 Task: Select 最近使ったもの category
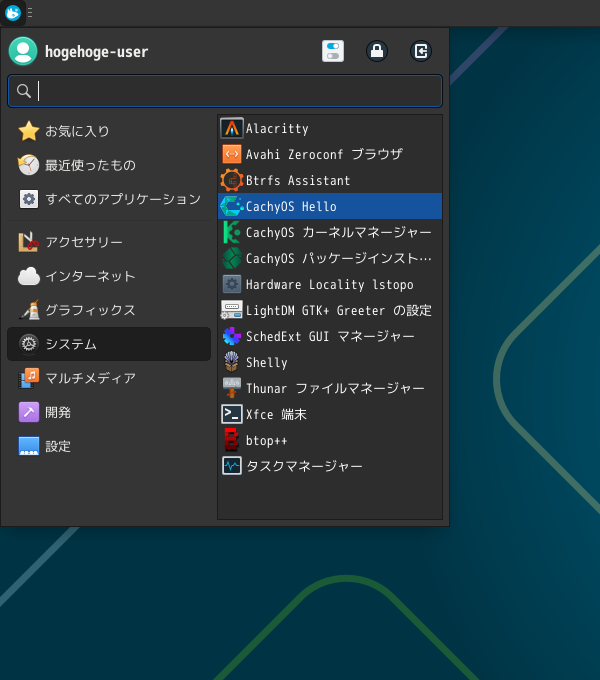point(109,165)
